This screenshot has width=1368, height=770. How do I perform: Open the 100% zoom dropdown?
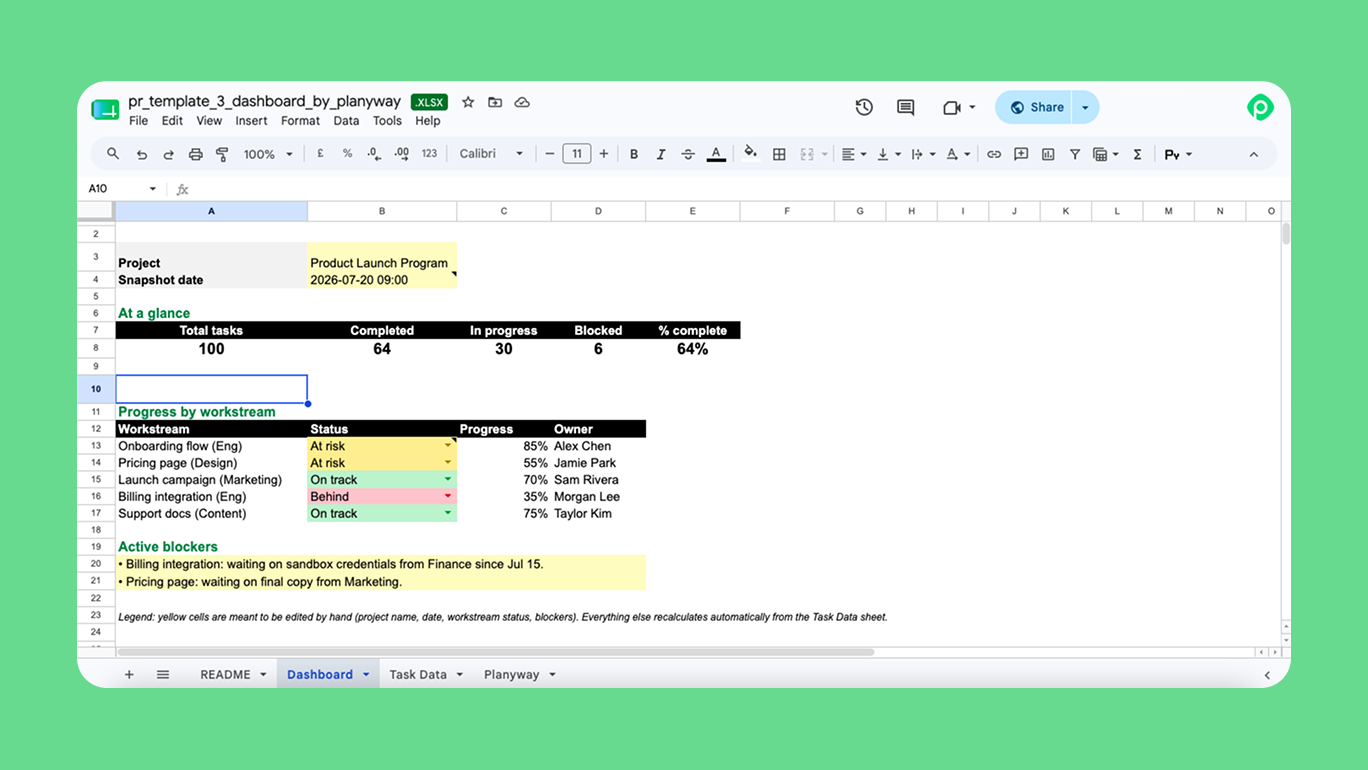268,154
